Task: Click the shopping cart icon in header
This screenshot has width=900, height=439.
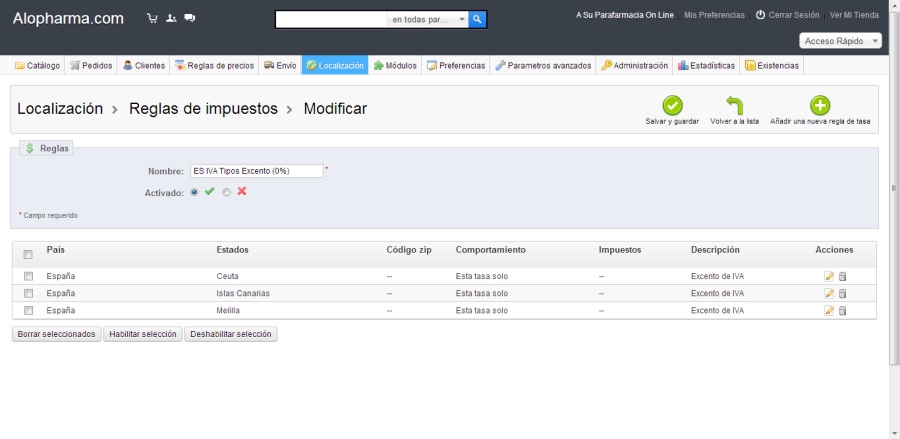Action: pos(152,18)
